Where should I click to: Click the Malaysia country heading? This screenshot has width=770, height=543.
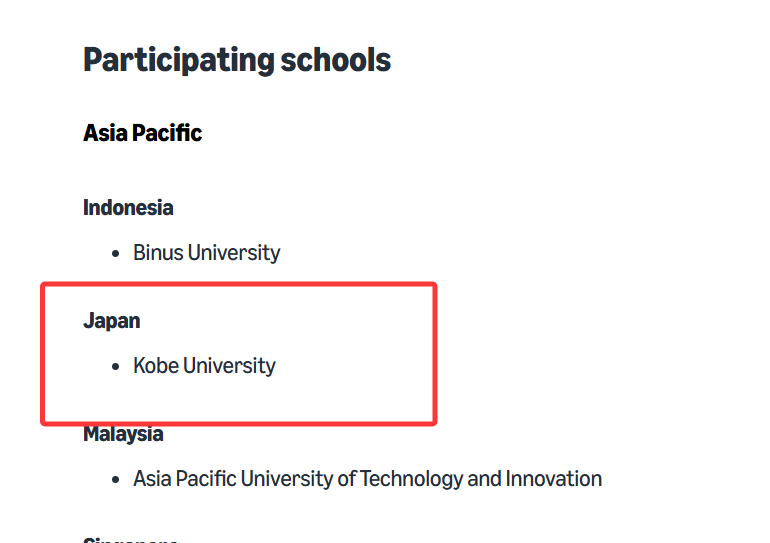click(123, 434)
